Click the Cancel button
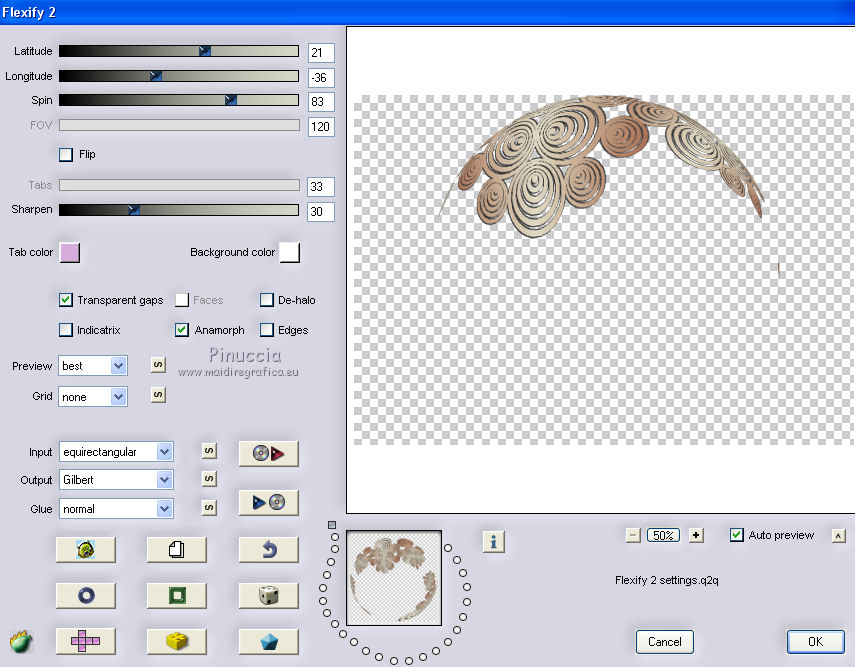Image resolution: width=855 pixels, height=667 pixels. pyautogui.click(x=665, y=642)
